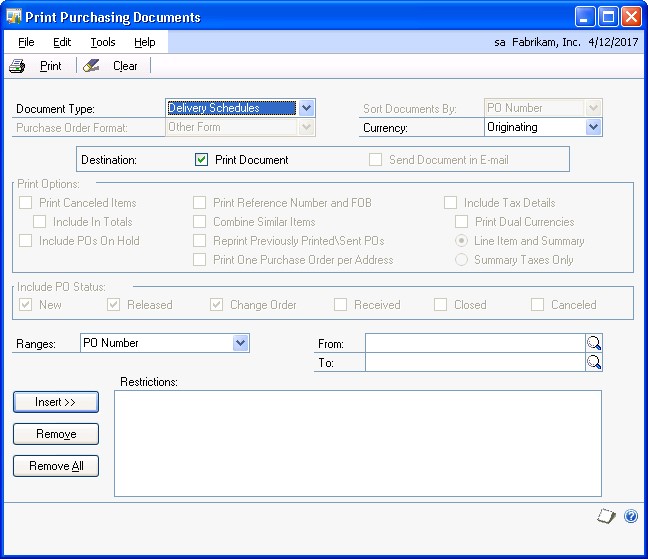Open the Edit menu
The height and width of the screenshot is (559, 648).
point(62,42)
